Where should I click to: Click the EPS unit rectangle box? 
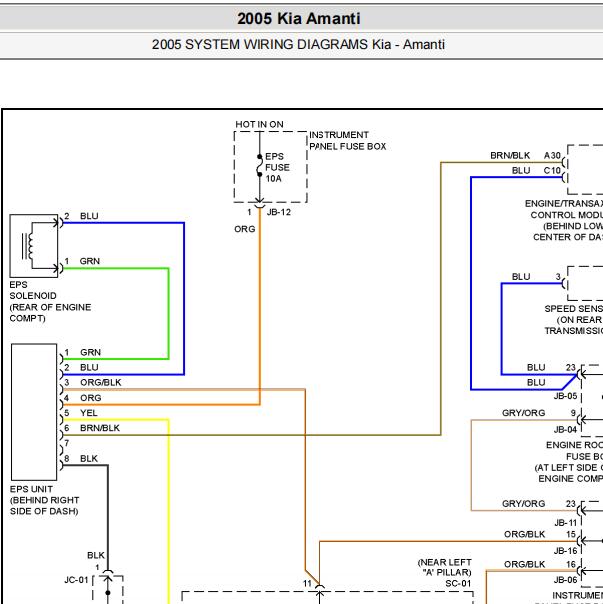[34, 412]
